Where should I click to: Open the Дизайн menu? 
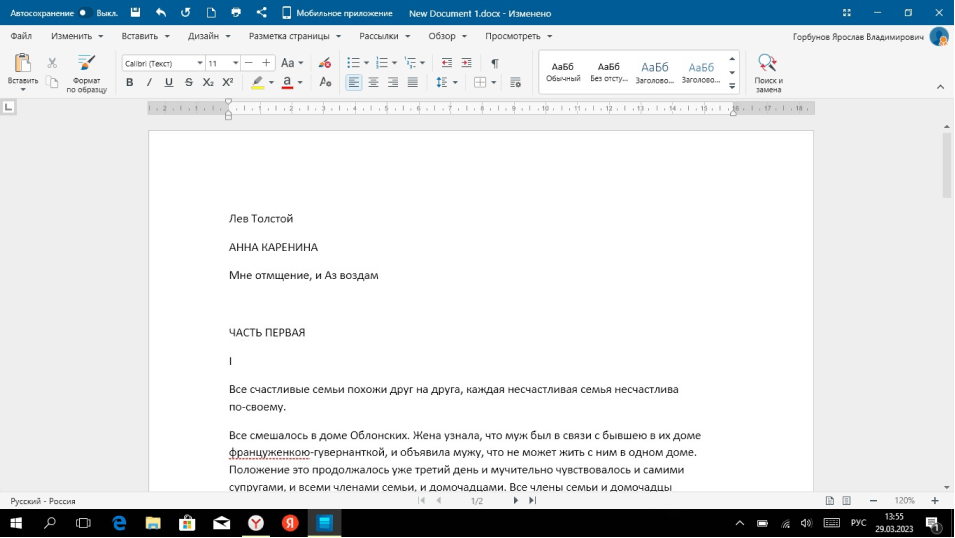209,36
